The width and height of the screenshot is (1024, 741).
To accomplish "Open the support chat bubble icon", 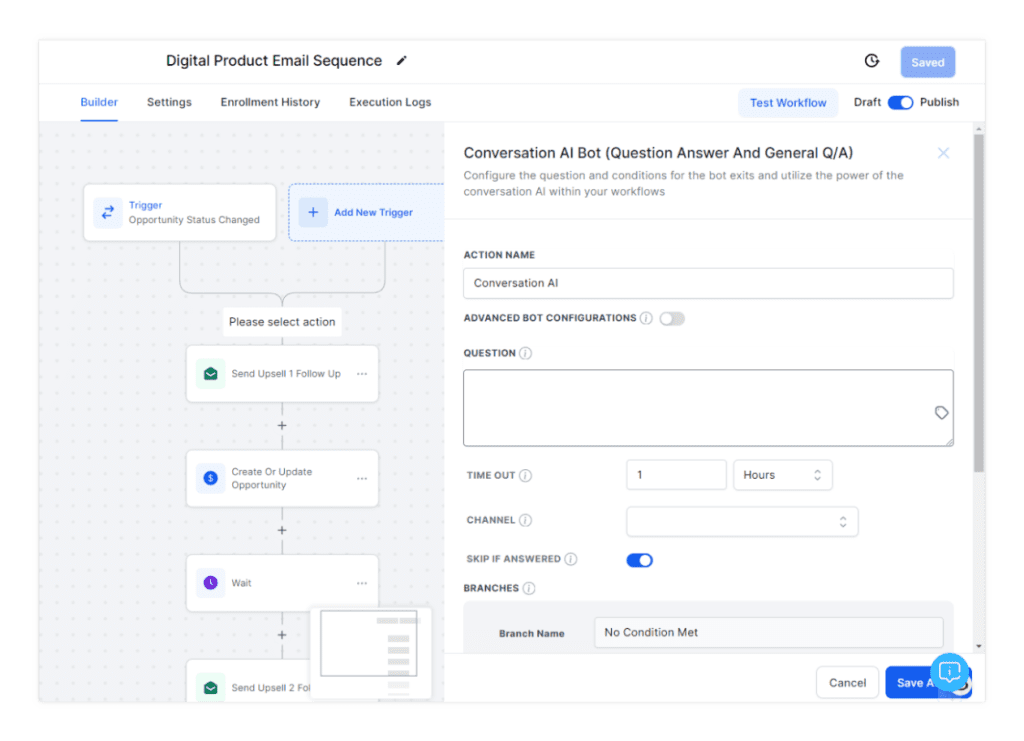I will click(949, 672).
